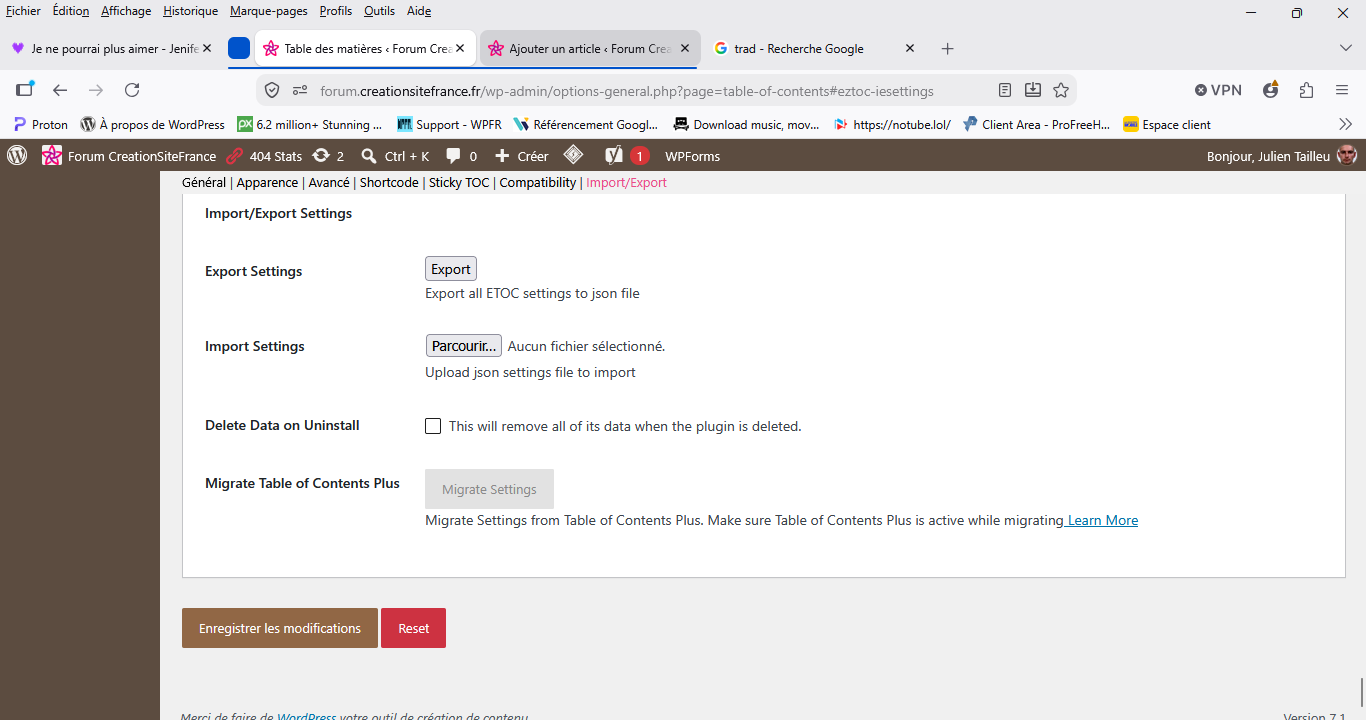Click the WordPress logo in admin bar
This screenshot has width=1366, height=720.
(x=17, y=156)
